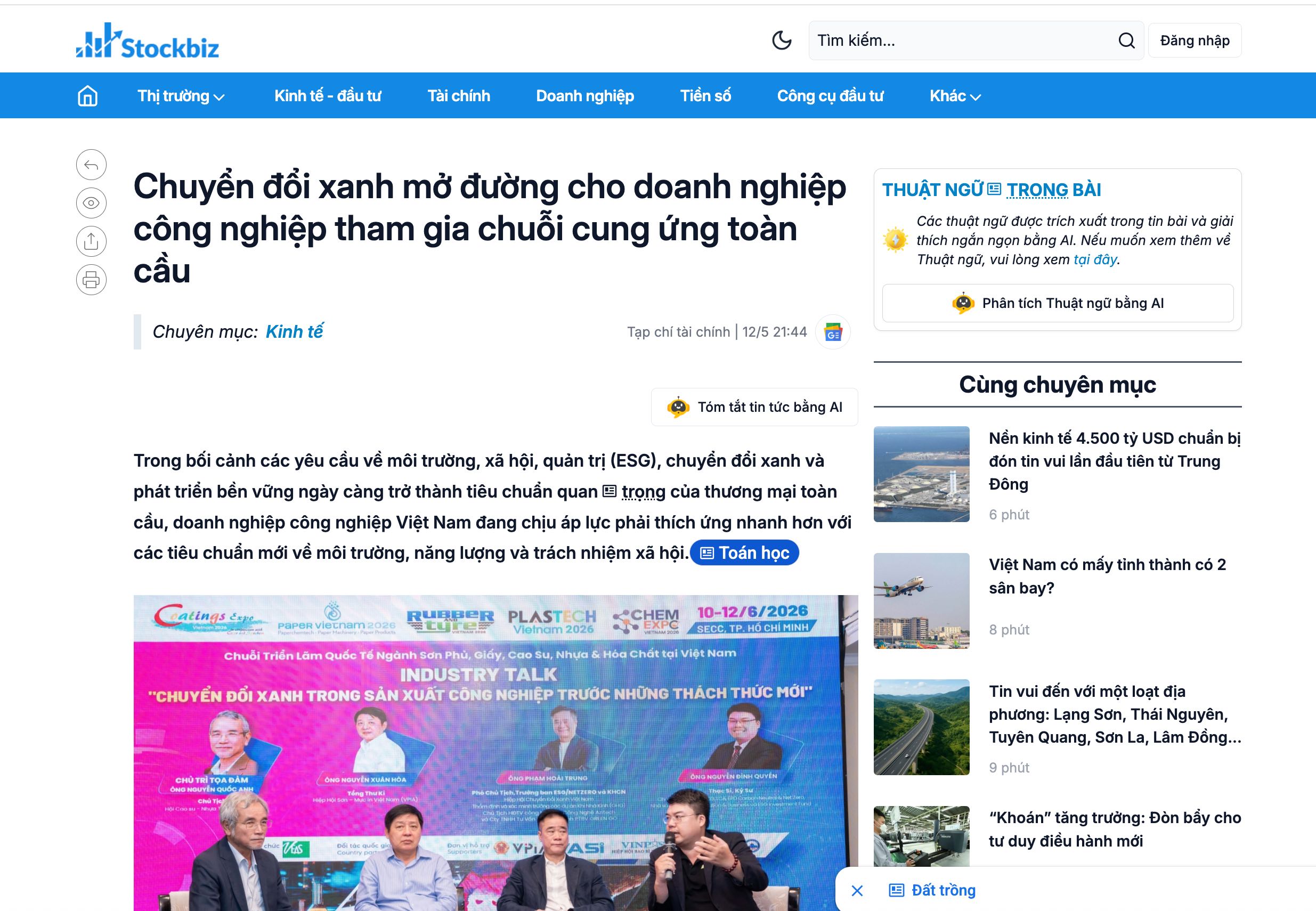
Task: Open the tại đây glossary link
Action: [1095, 260]
